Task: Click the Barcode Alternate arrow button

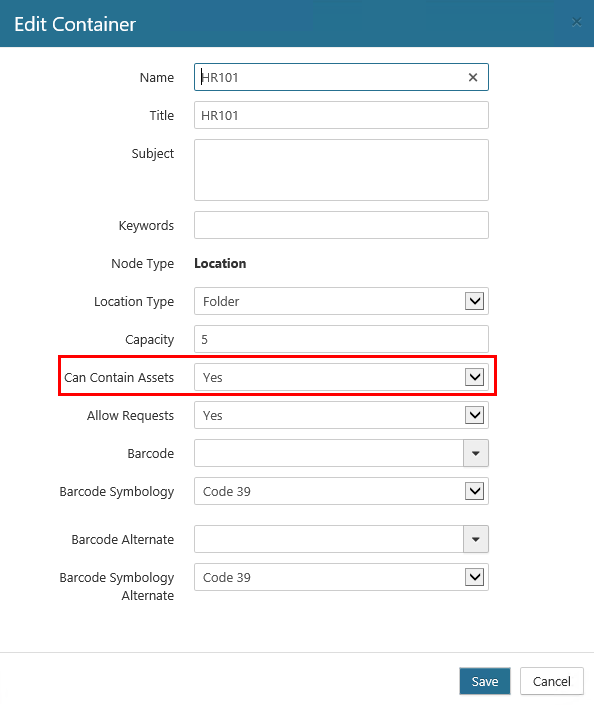Action: tap(476, 539)
